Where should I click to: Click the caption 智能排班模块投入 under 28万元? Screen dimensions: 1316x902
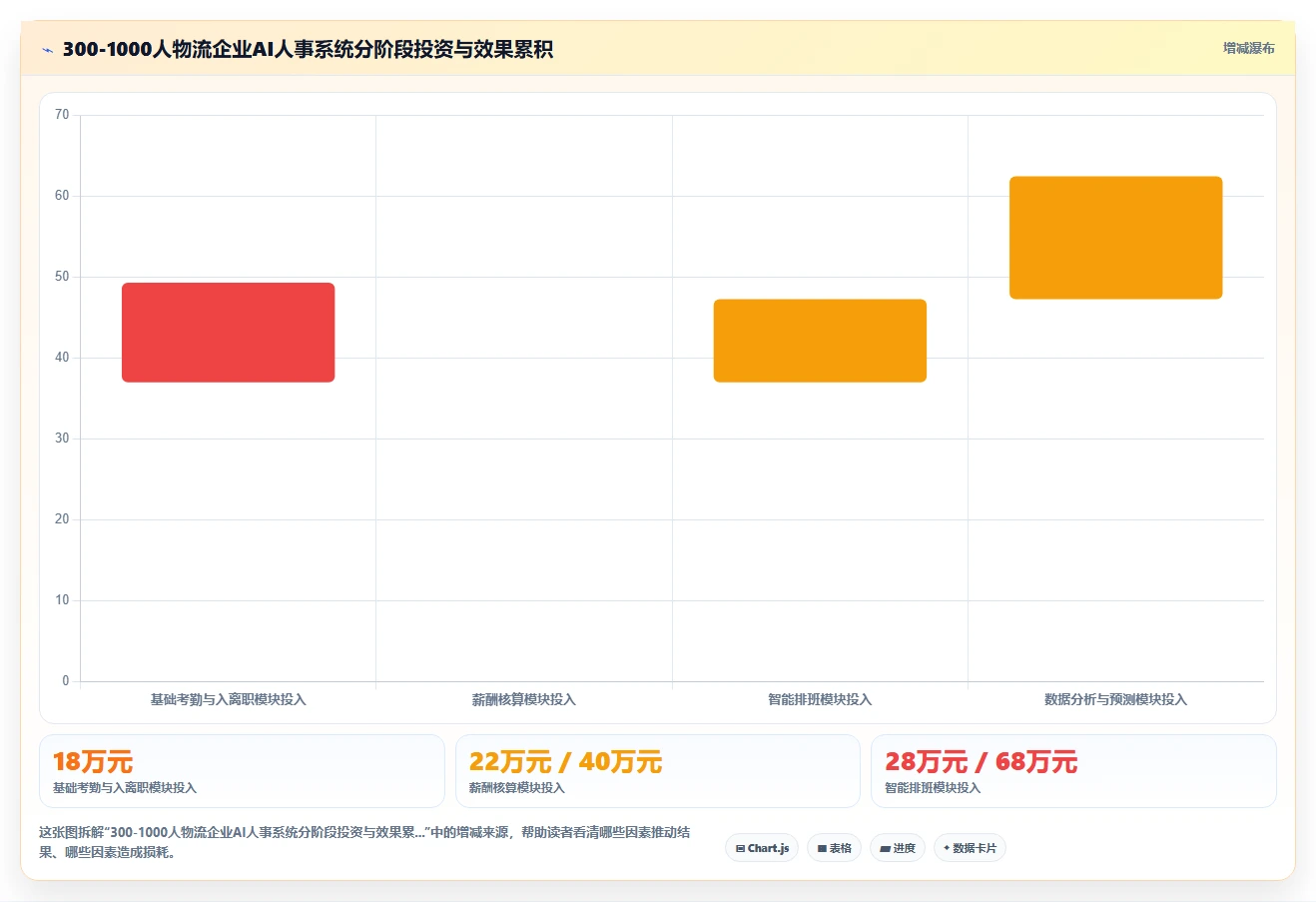click(x=933, y=788)
